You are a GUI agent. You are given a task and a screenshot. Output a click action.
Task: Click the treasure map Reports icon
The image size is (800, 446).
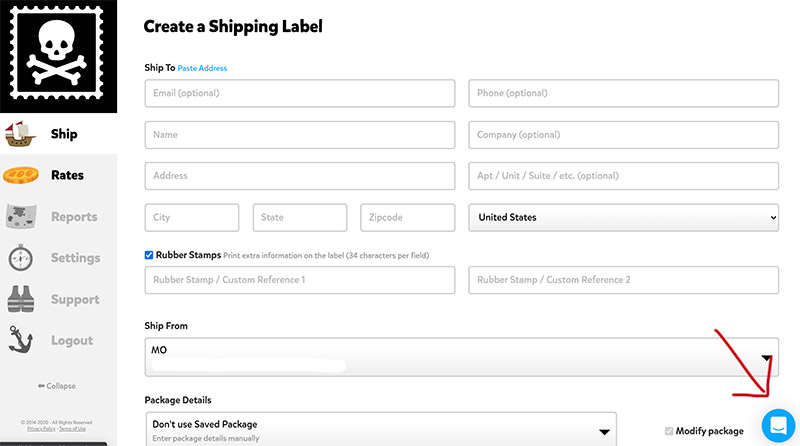coord(22,217)
